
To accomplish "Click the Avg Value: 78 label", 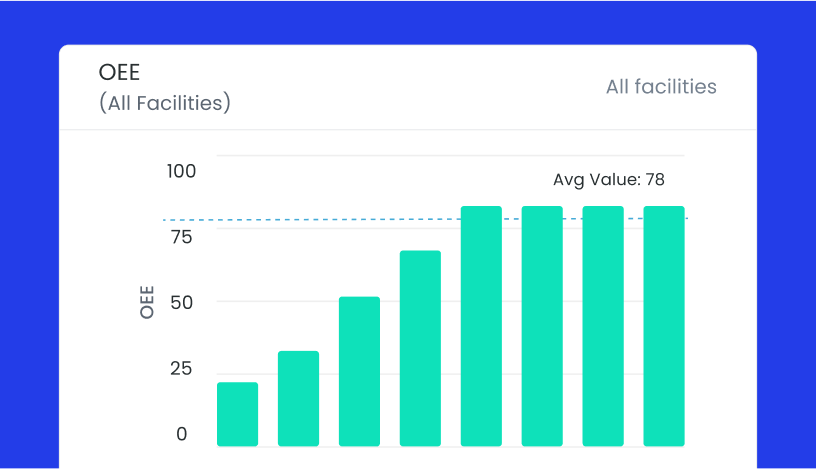I will [x=608, y=180].
